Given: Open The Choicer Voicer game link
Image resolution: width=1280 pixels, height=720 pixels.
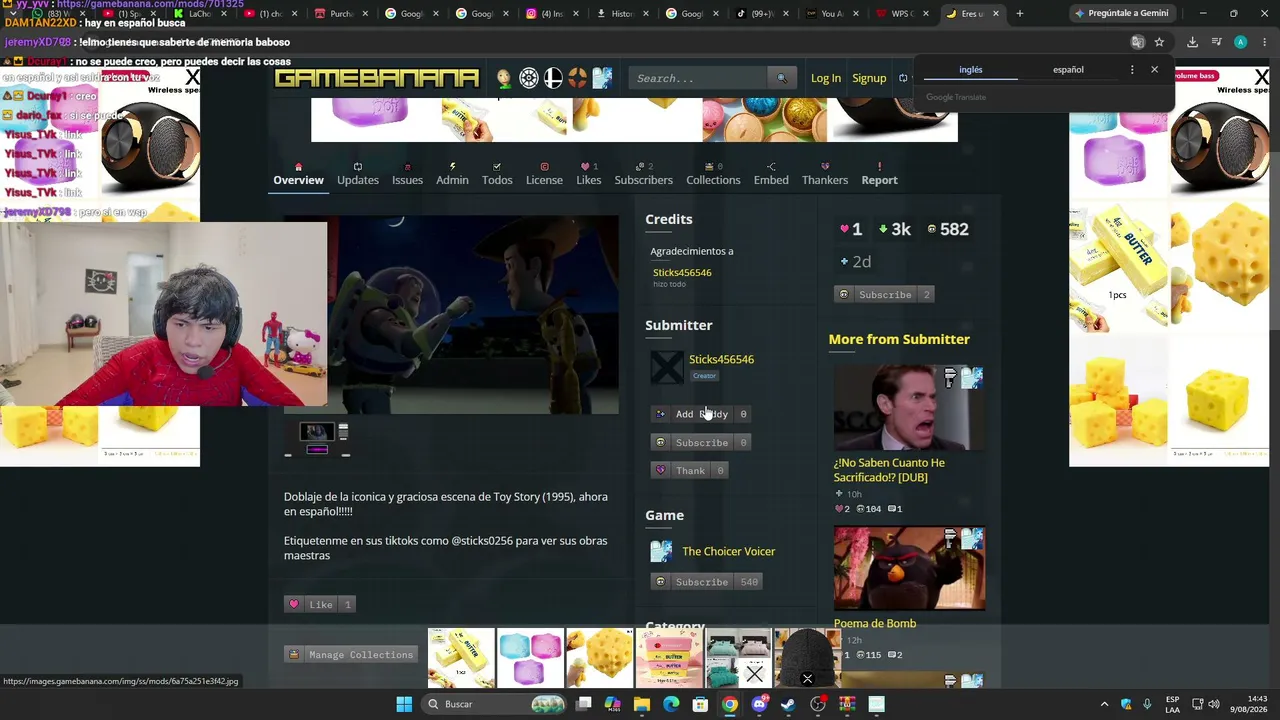Looking at the screenshot, I should (x=728, y=551).
